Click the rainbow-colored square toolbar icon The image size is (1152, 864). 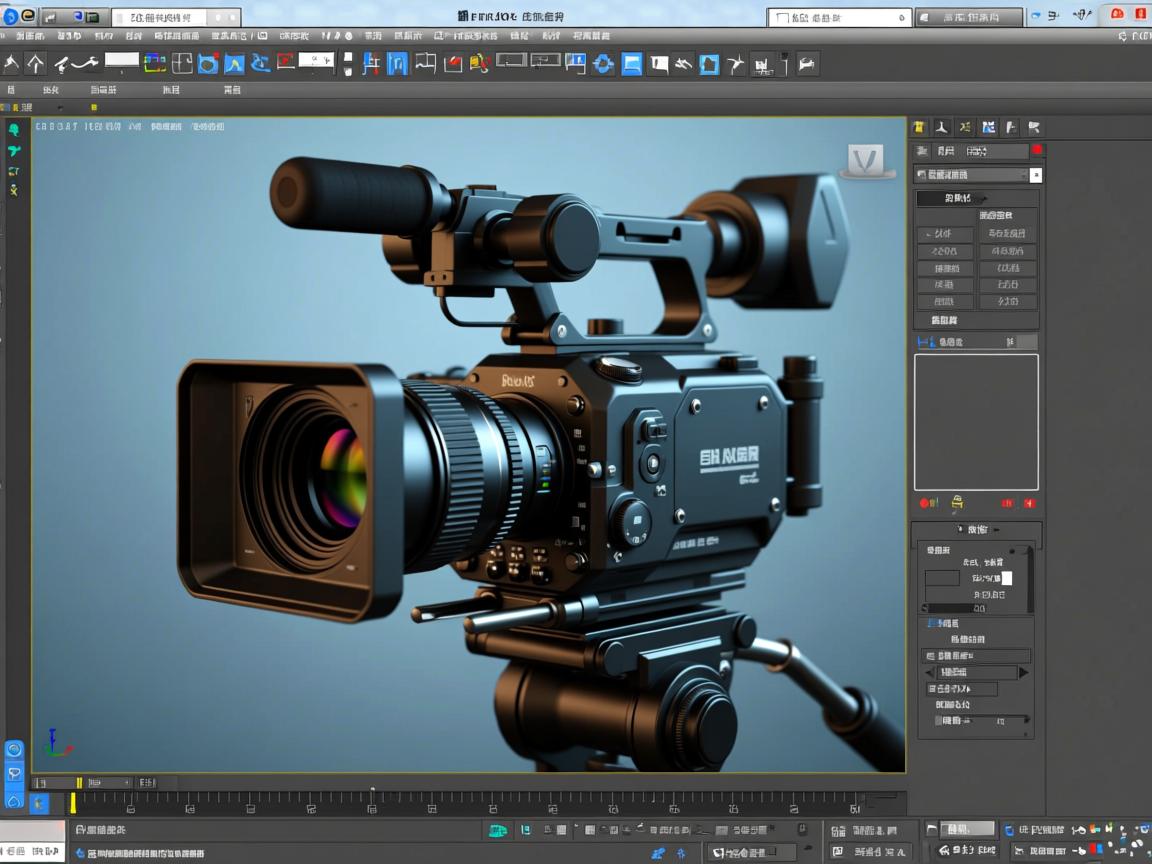pos(155,64)
